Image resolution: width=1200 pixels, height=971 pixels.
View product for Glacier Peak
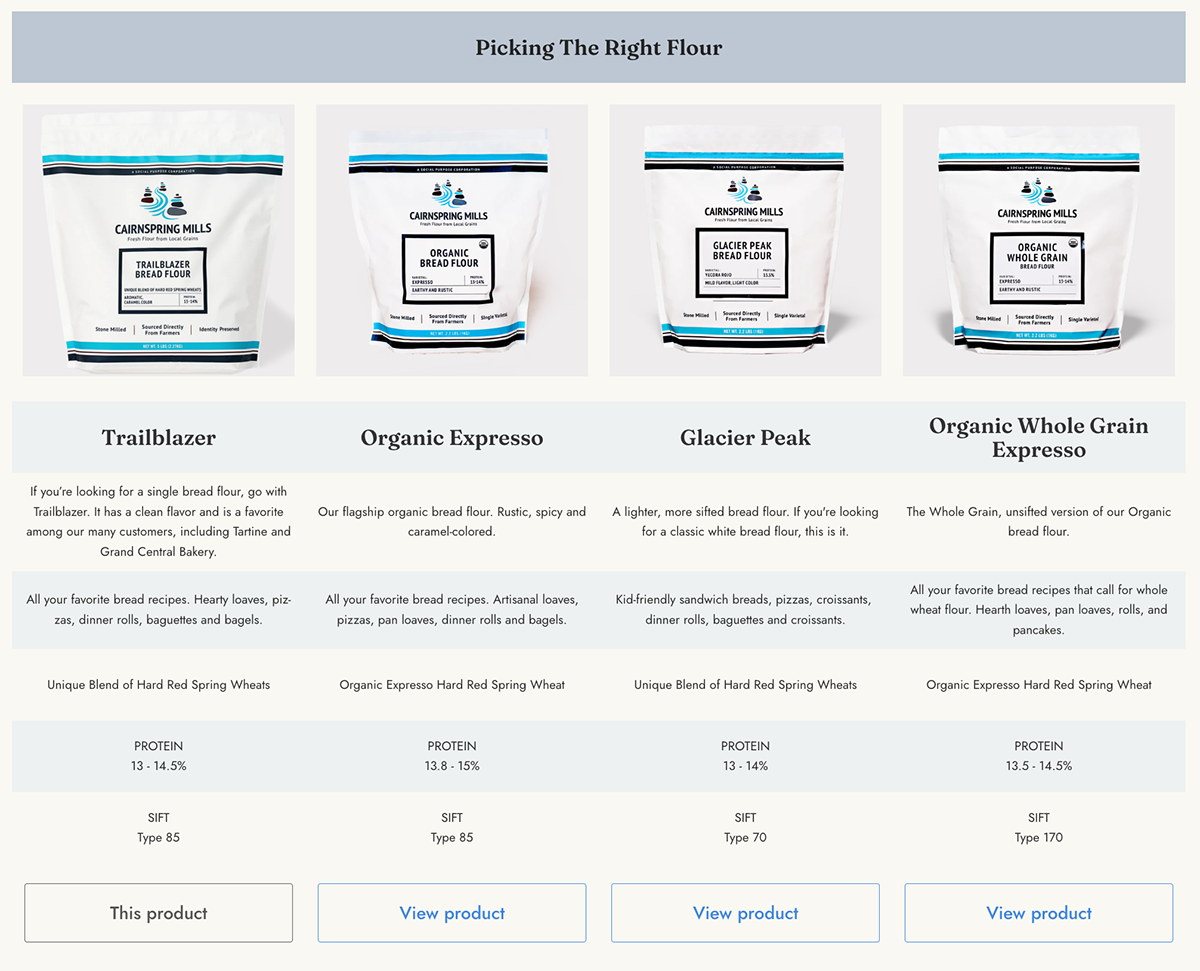click(745, 913)
